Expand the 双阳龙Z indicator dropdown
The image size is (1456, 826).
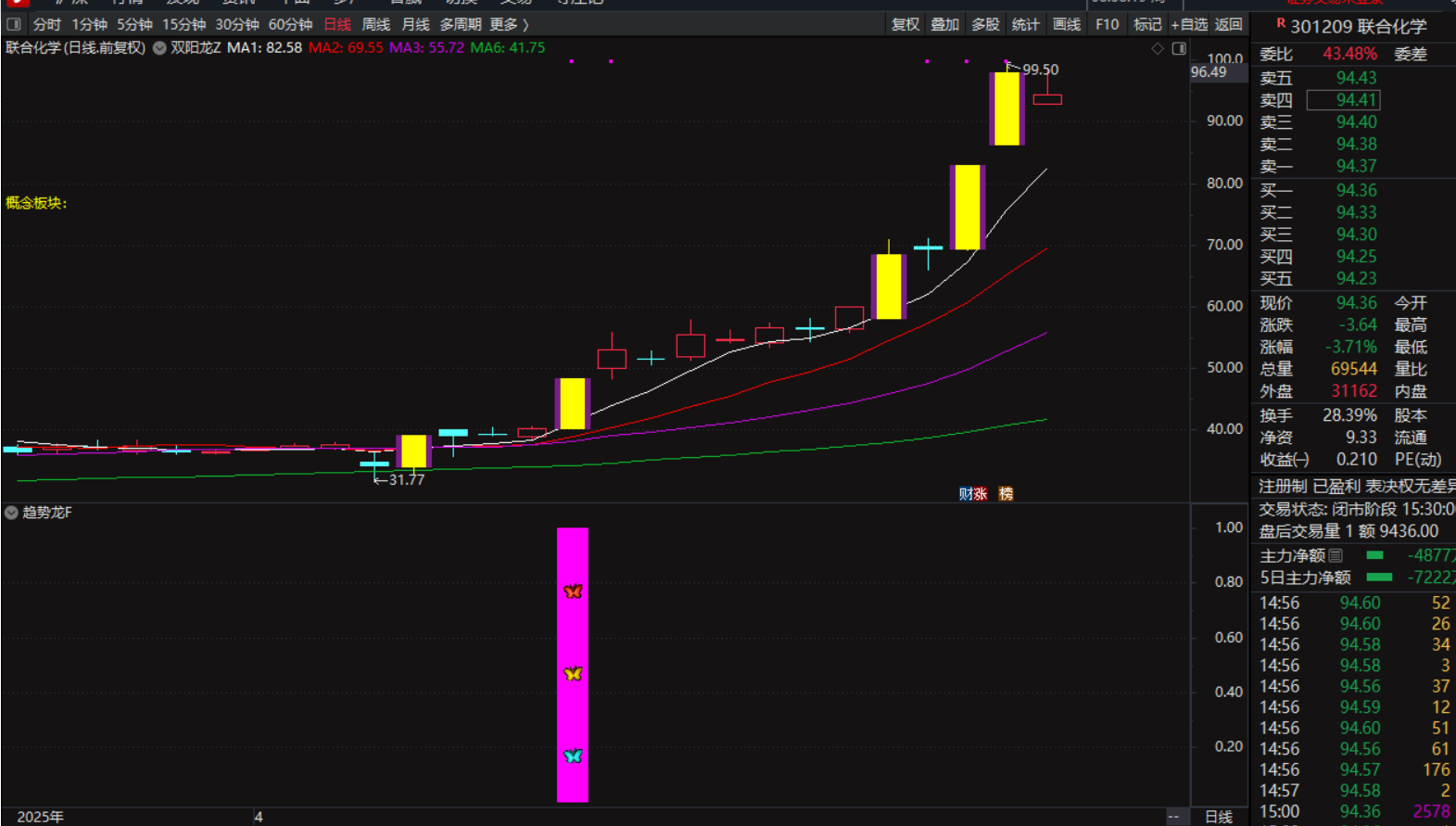click(159, 48)
